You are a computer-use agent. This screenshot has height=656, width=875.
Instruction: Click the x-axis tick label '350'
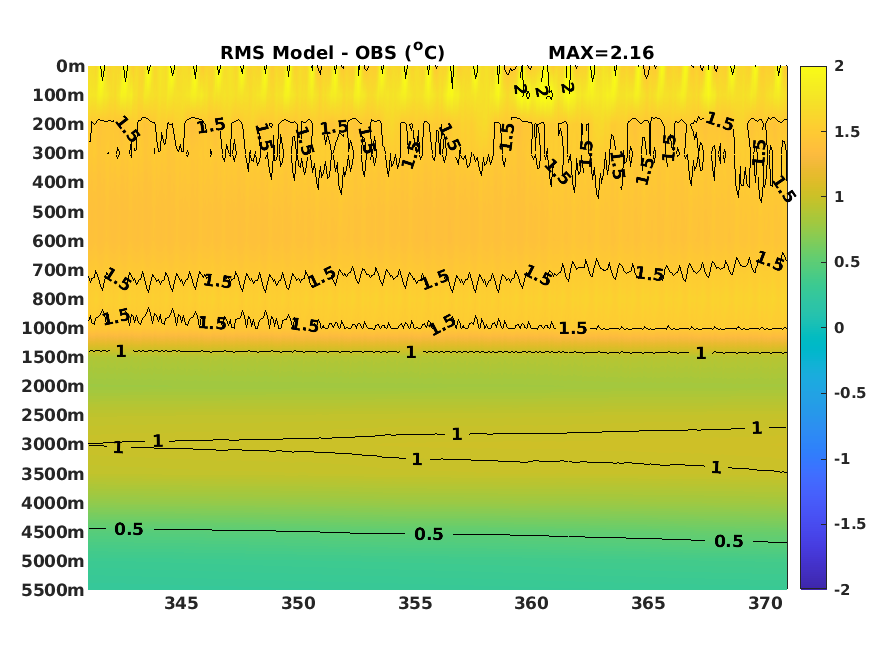click(x=298, y=604)
